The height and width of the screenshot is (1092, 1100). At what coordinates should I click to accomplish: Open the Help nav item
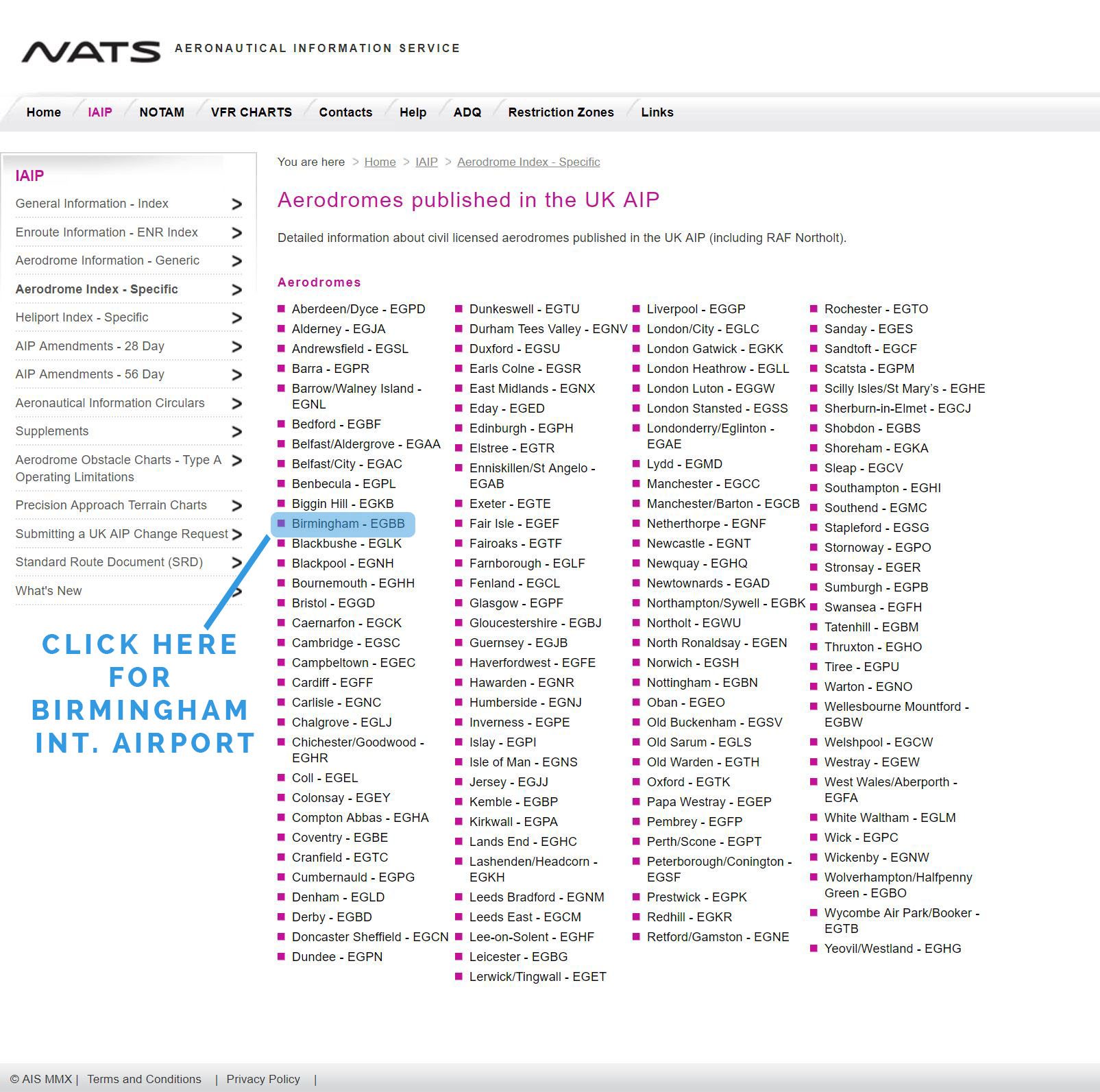[x=413, y=112]
